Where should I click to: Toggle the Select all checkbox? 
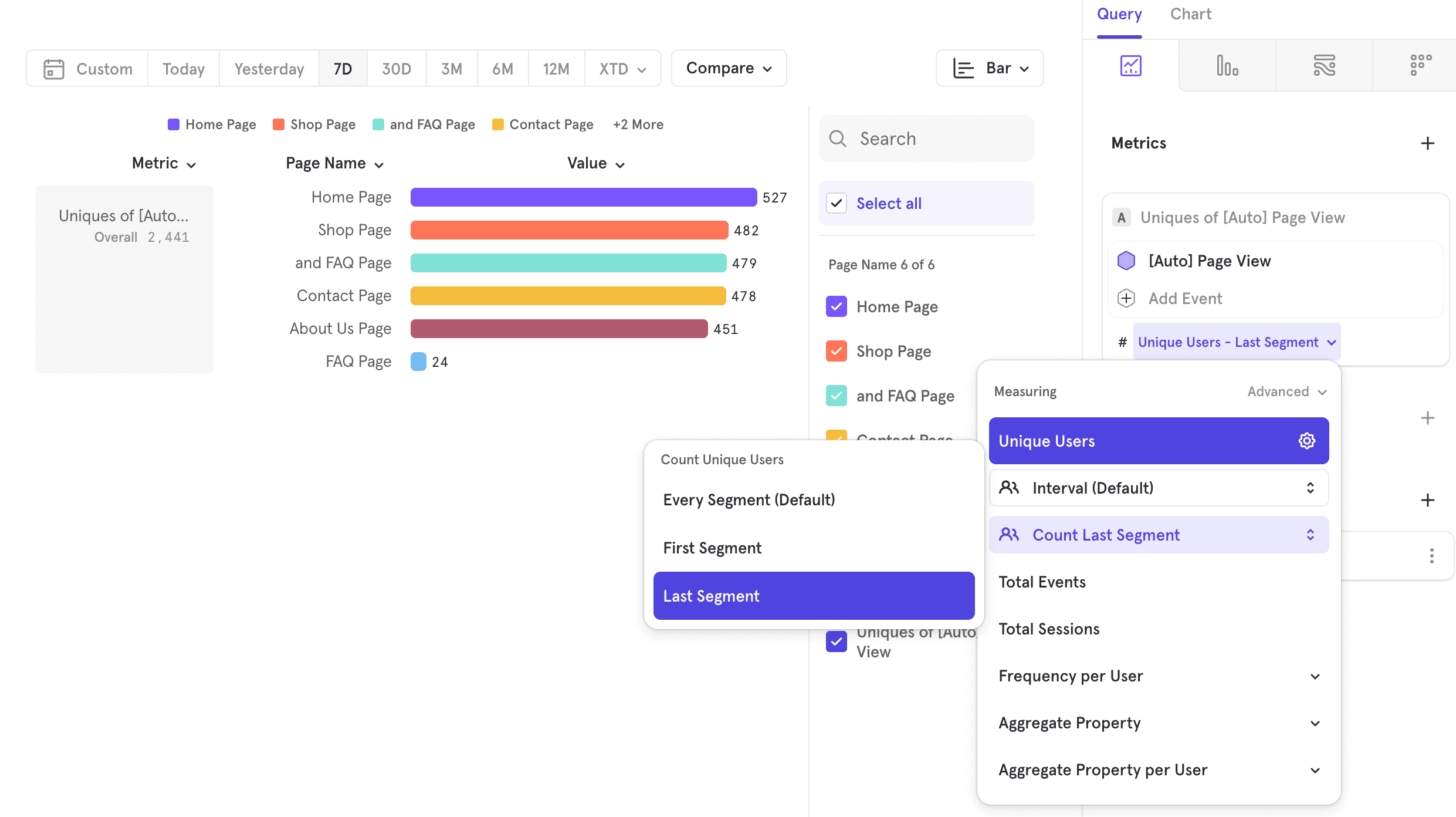click(836, 203)
